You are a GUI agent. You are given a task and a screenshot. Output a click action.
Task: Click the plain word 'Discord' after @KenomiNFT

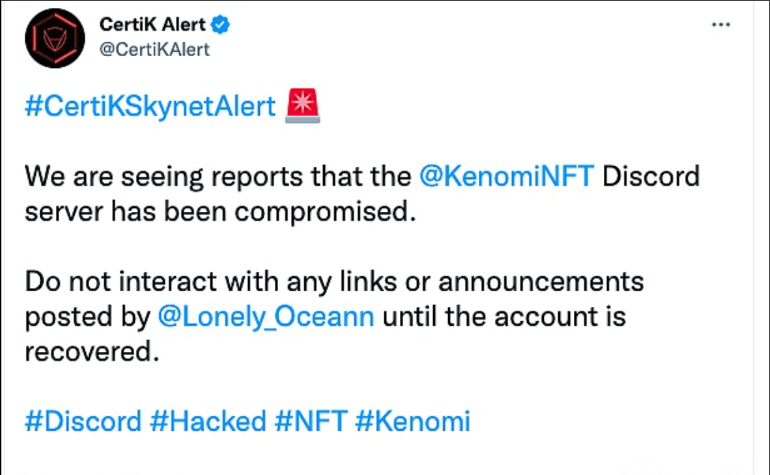650,177
